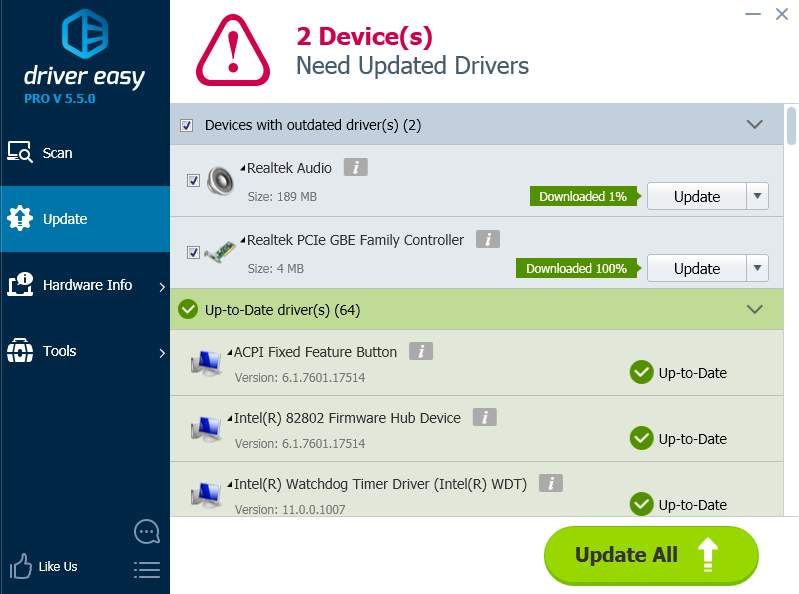Minimize the Driver Easy window
This screenshot has height=594, width=799.
pyautogui.click(x=753, y=14)
